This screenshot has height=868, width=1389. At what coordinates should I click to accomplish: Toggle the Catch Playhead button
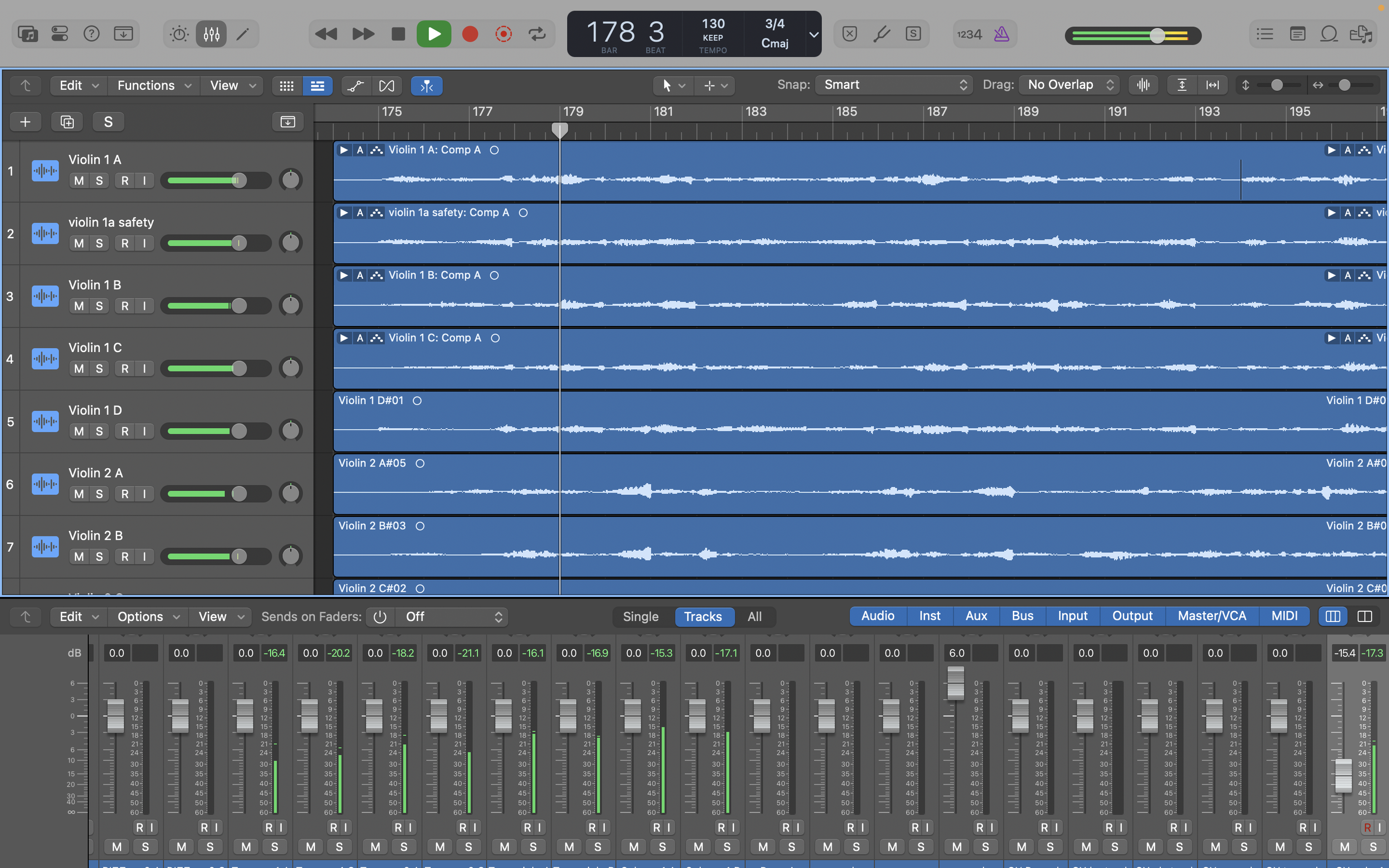(x=427, y=86)
